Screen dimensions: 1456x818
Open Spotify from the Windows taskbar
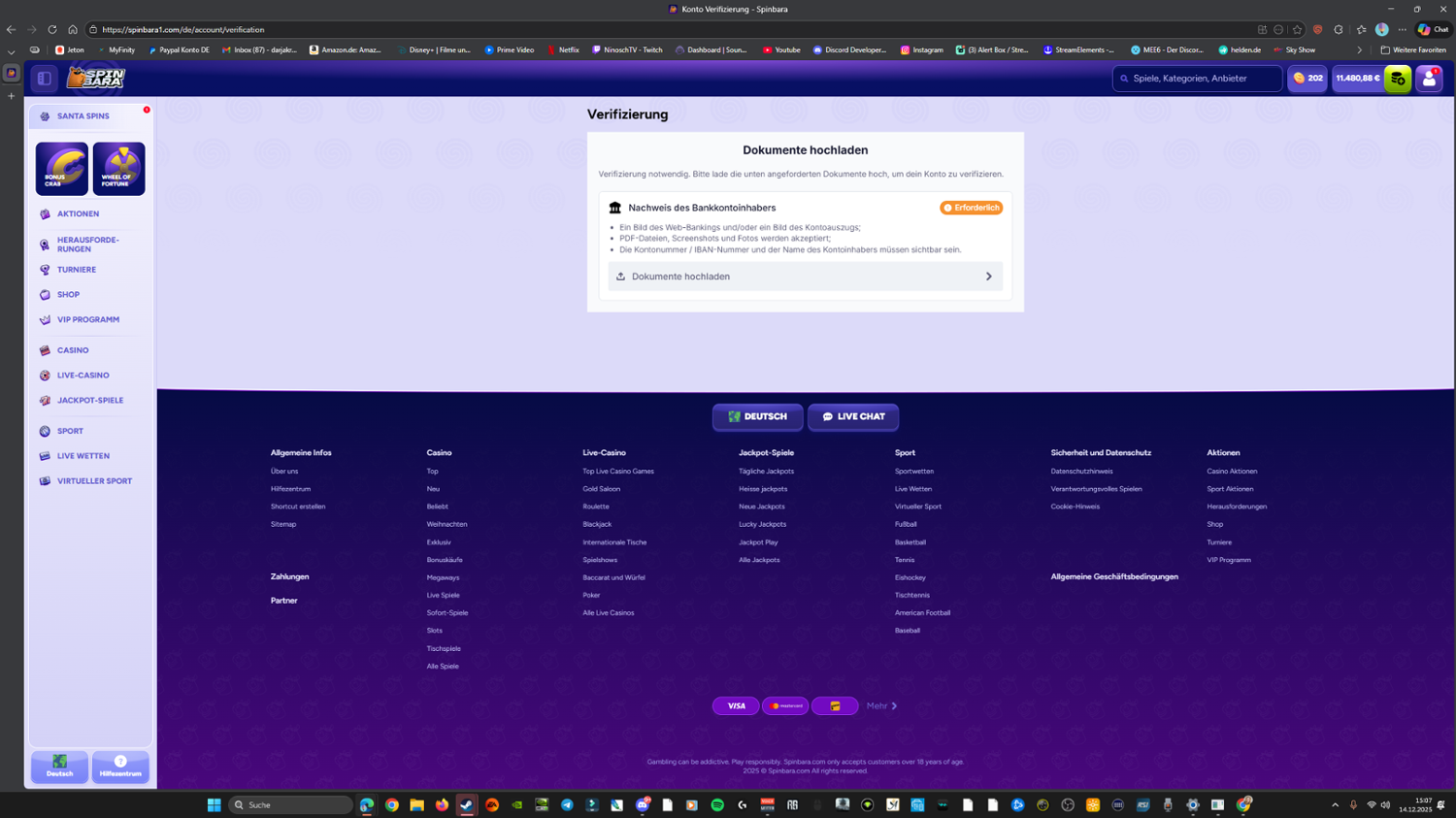pyautogui.click(x=717, y=805)
